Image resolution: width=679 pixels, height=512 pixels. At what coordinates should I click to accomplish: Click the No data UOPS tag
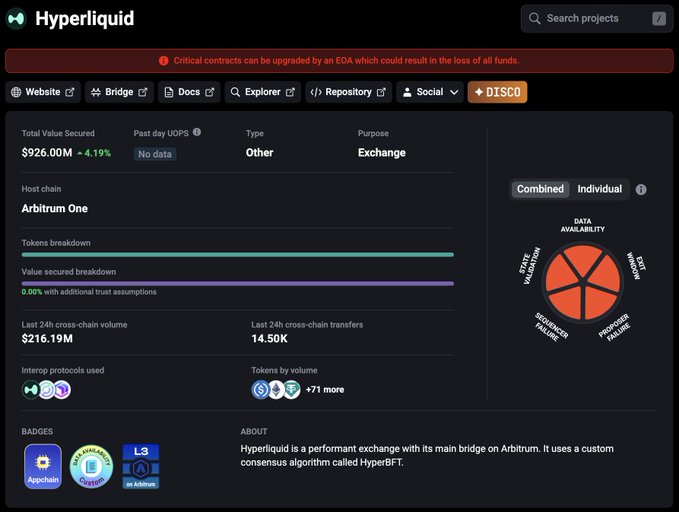pos(155,154)
